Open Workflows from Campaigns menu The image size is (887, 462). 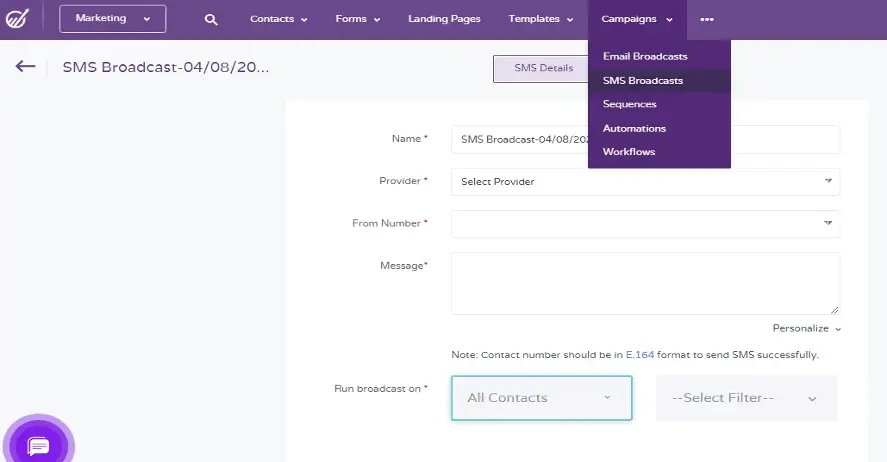(x=628, y=152)
